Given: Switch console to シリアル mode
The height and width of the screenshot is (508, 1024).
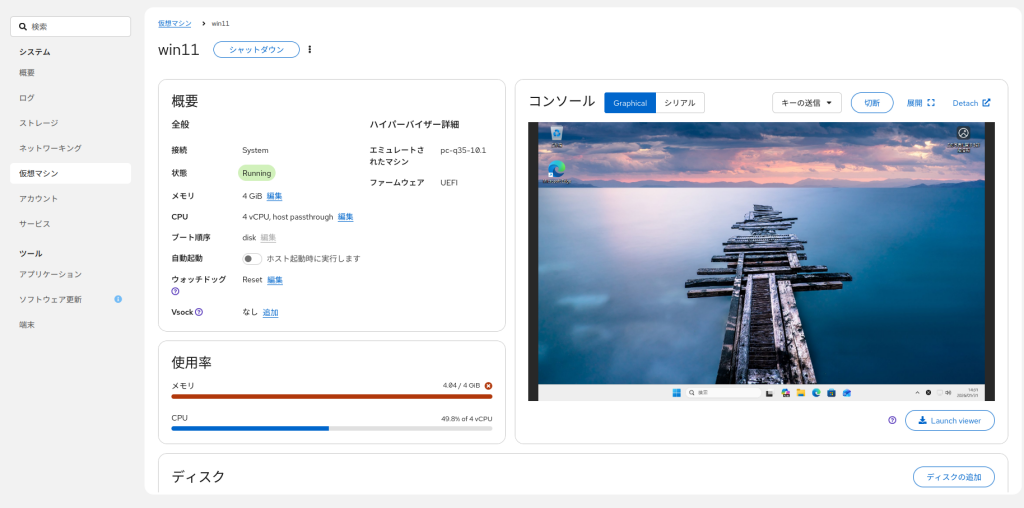Looking at the screenshot, I should pos(680,103).
